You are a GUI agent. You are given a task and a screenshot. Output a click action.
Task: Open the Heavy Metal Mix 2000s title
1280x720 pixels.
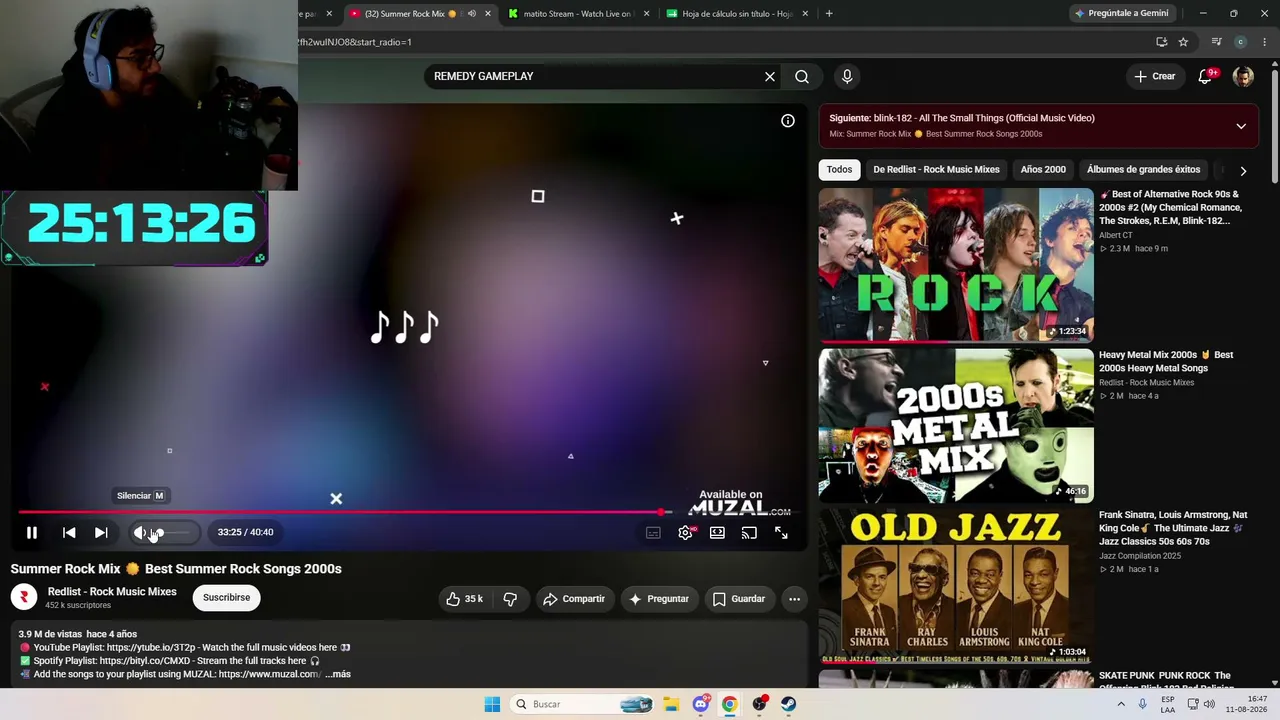pos(1166,361)
